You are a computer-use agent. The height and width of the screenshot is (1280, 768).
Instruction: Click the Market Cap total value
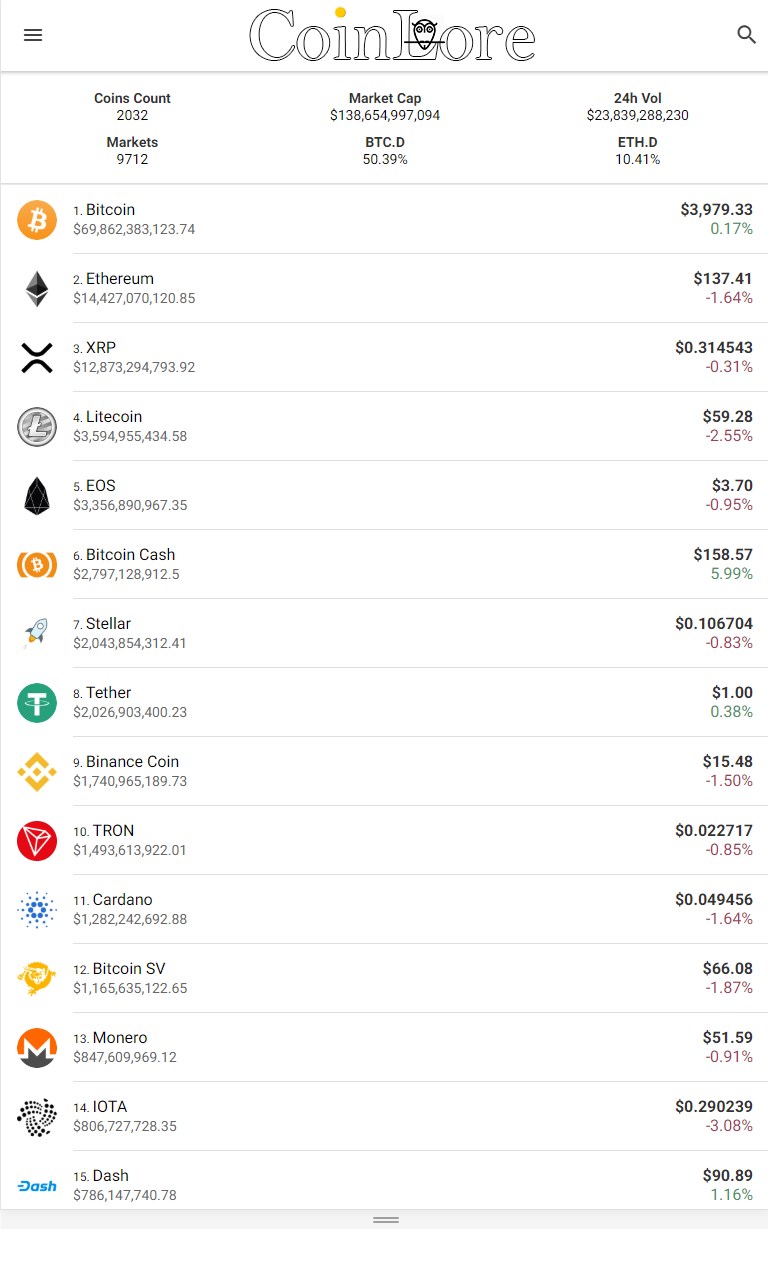tap(385, 116)
